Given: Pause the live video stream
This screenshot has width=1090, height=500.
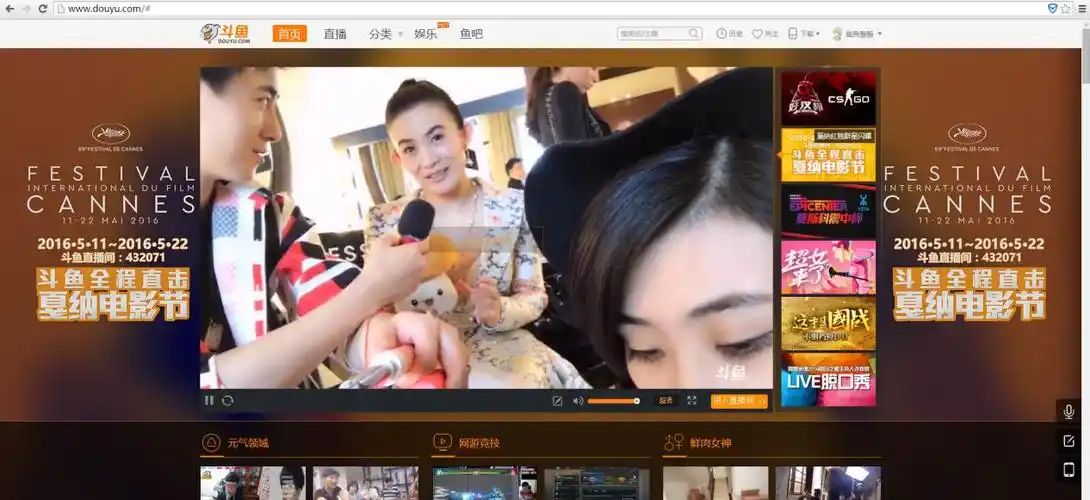Looking at the screenshot, I should point(210,401).
